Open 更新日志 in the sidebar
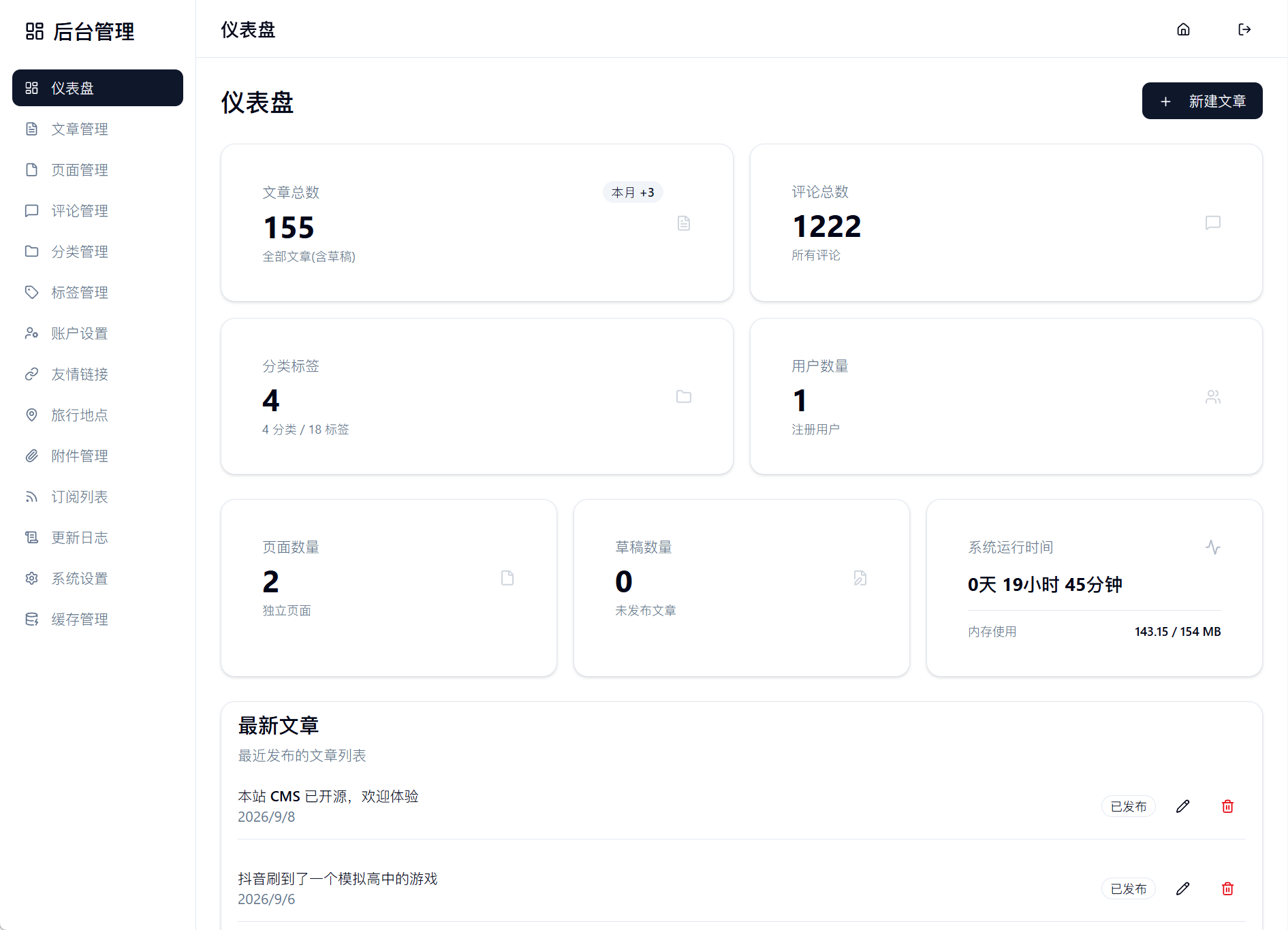 pos(97,537)
